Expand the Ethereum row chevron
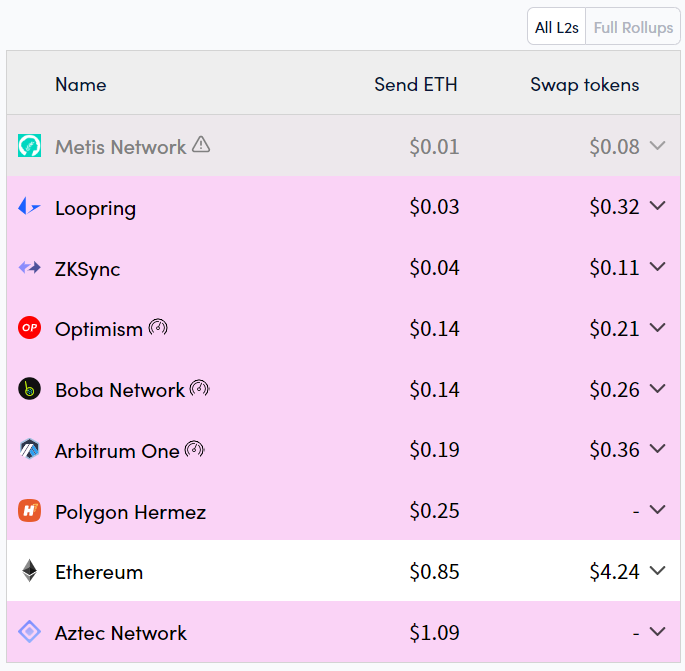This screenshot has width=685, height=671. pyautogui.click(x=657, y=571)
